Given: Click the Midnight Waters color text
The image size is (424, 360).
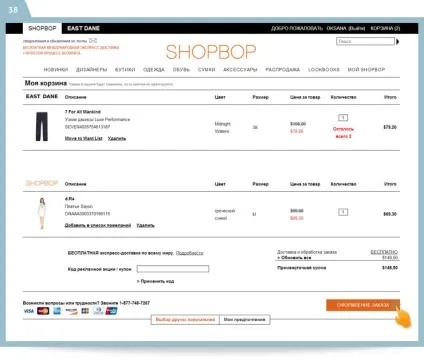Looking at the screenshot, I should pos(222,127).
